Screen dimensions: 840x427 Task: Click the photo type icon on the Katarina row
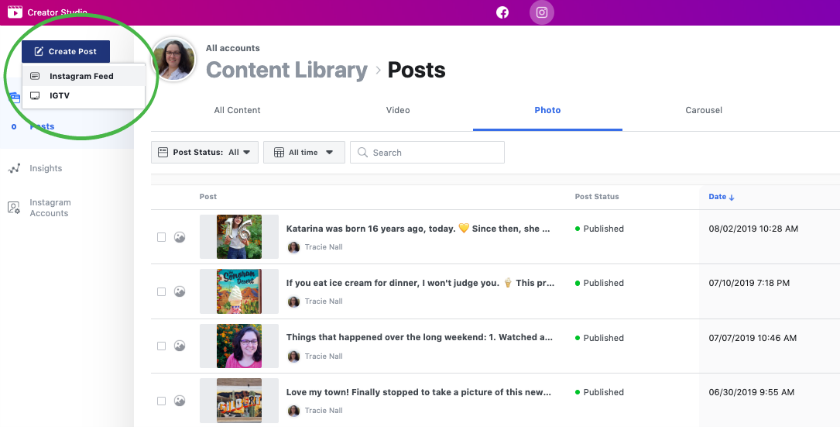point(179,237)
